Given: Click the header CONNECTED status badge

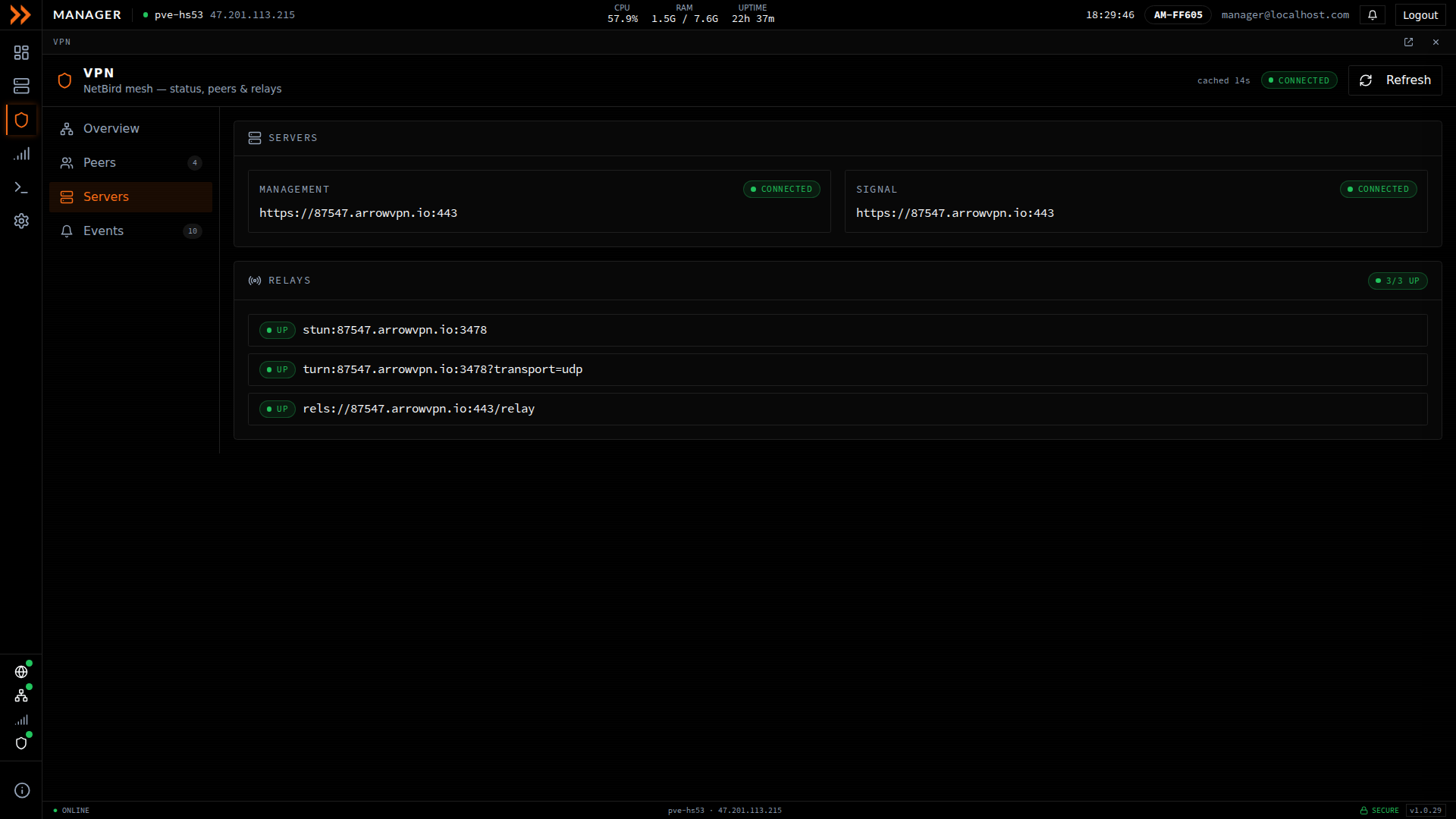Looking at the screenshot, I should tap(1299, 80).
